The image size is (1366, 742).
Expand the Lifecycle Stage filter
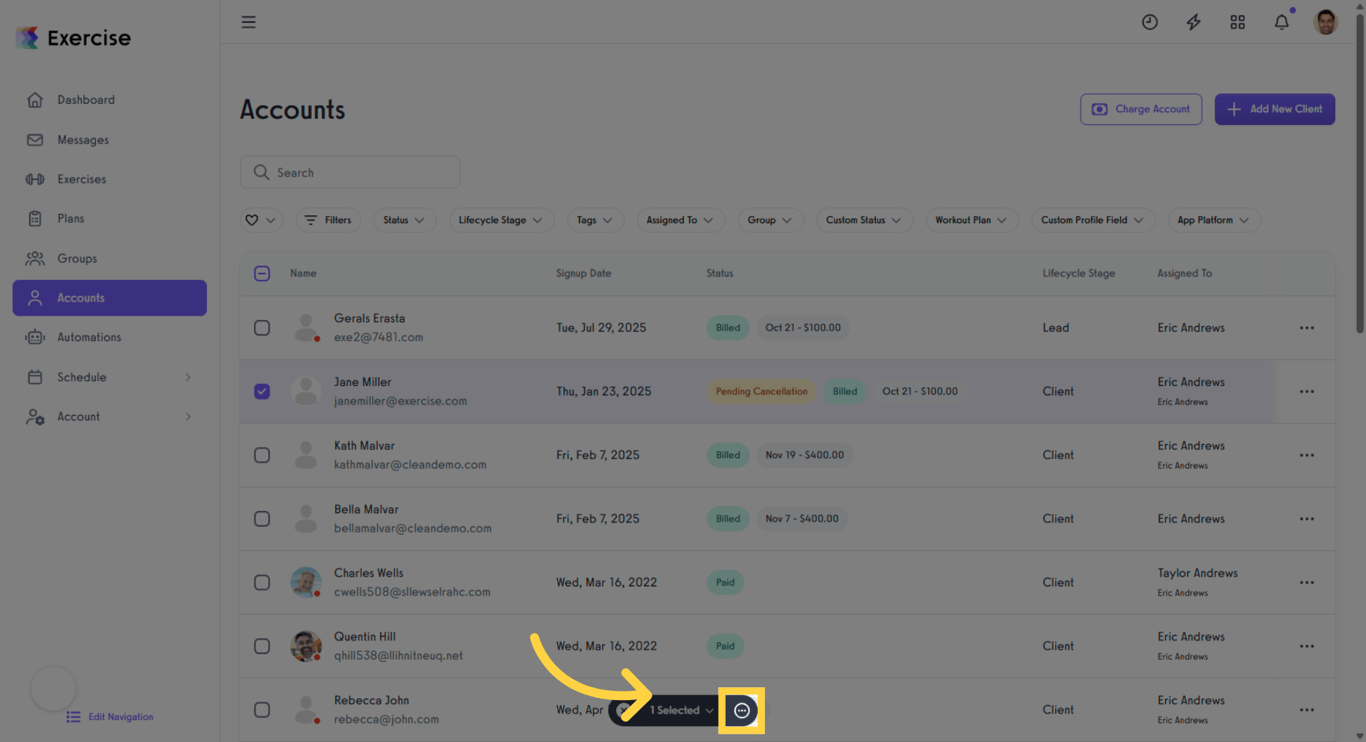(501, 220)
